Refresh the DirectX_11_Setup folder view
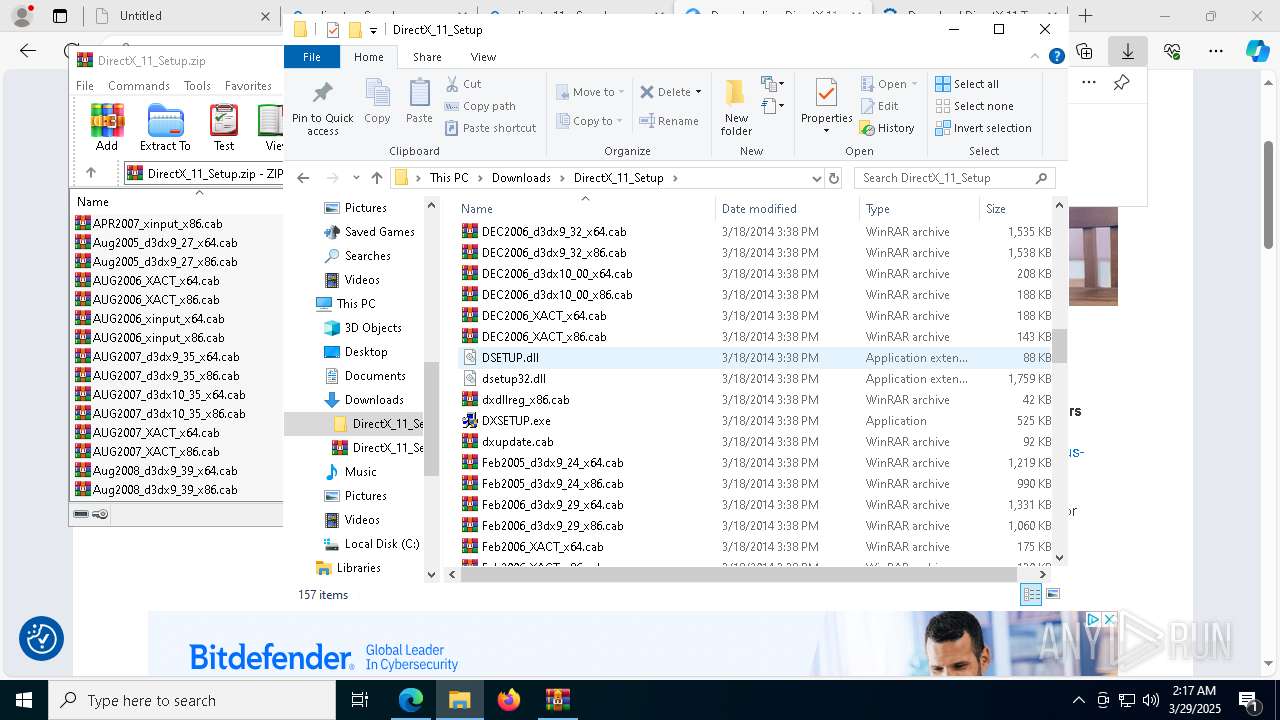 (x=834, y=178)
